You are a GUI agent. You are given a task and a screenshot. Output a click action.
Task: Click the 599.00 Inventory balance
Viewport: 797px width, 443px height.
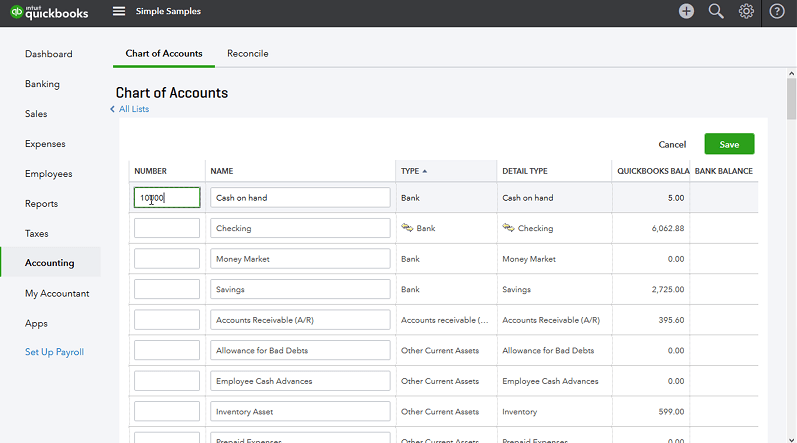pyautogui.click(x=671, y=412)
